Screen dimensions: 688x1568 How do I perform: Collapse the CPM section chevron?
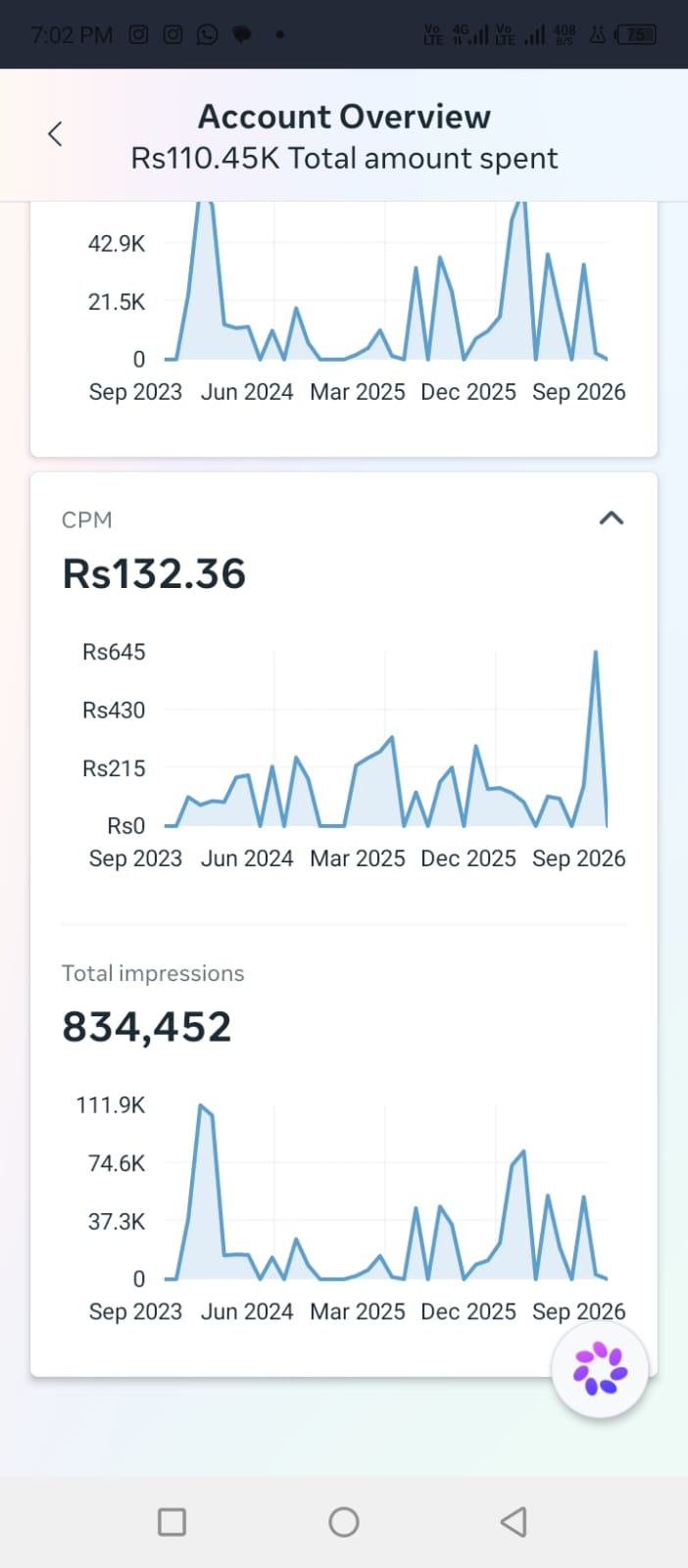click(612, 518)
